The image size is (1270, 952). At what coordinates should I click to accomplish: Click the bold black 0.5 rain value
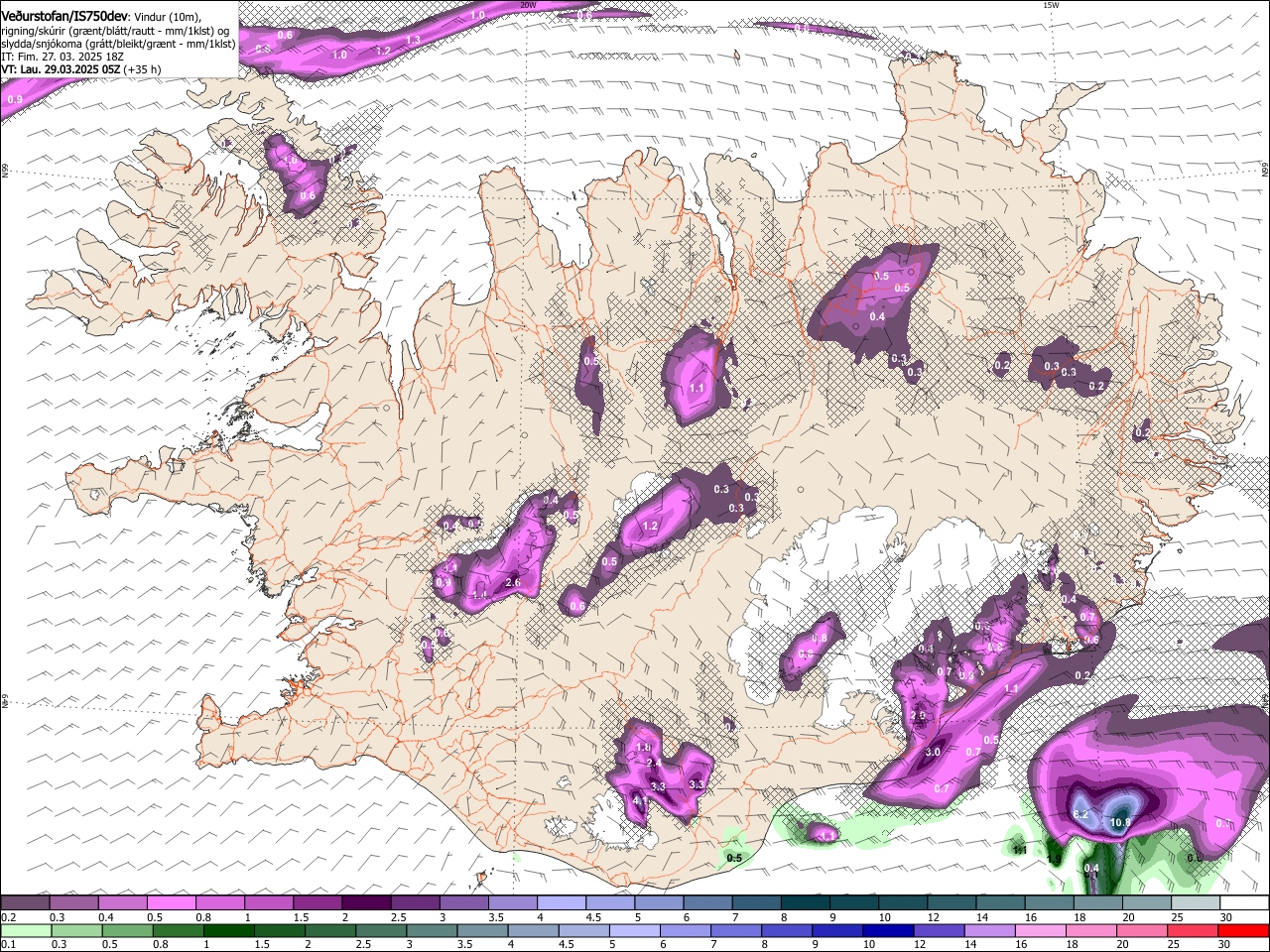pyautogui.click(x=734, y=858)
